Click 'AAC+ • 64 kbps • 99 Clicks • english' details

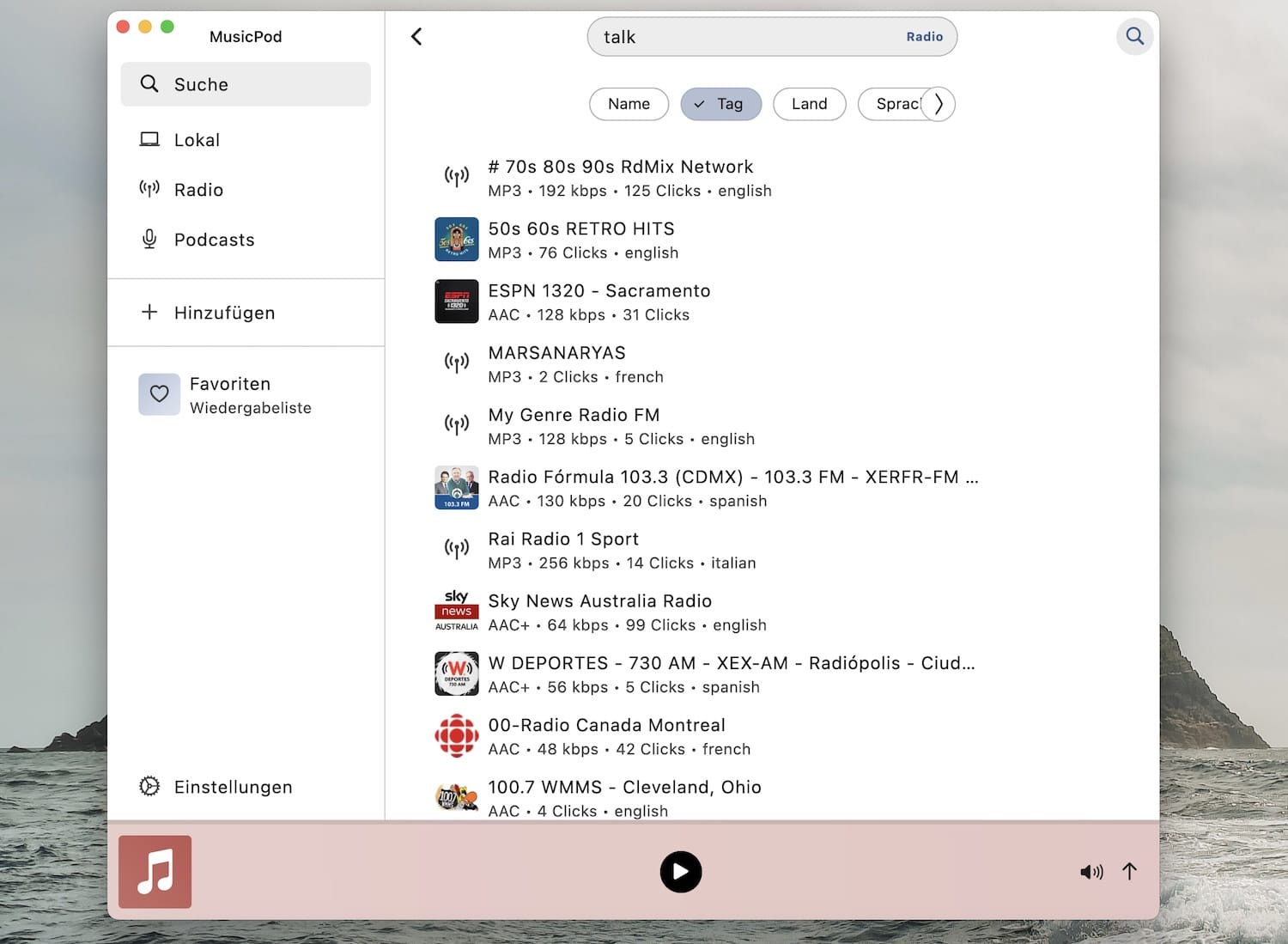click(x=628, y=625)
